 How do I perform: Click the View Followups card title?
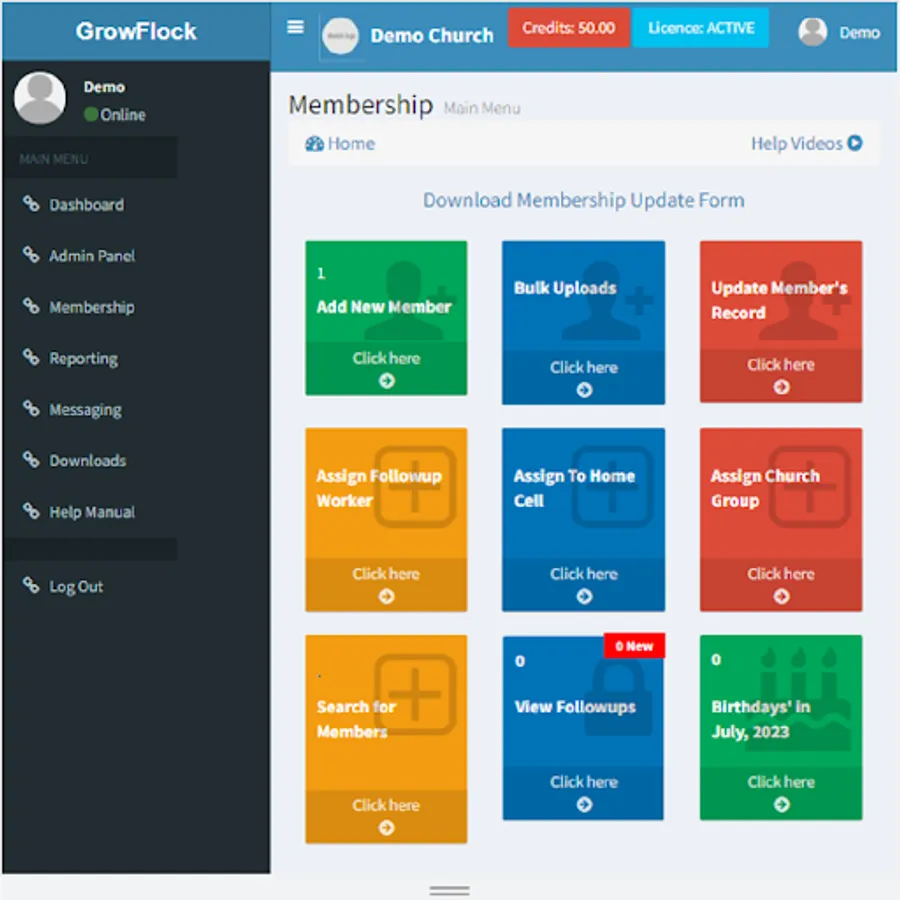(x=575, y=707)
